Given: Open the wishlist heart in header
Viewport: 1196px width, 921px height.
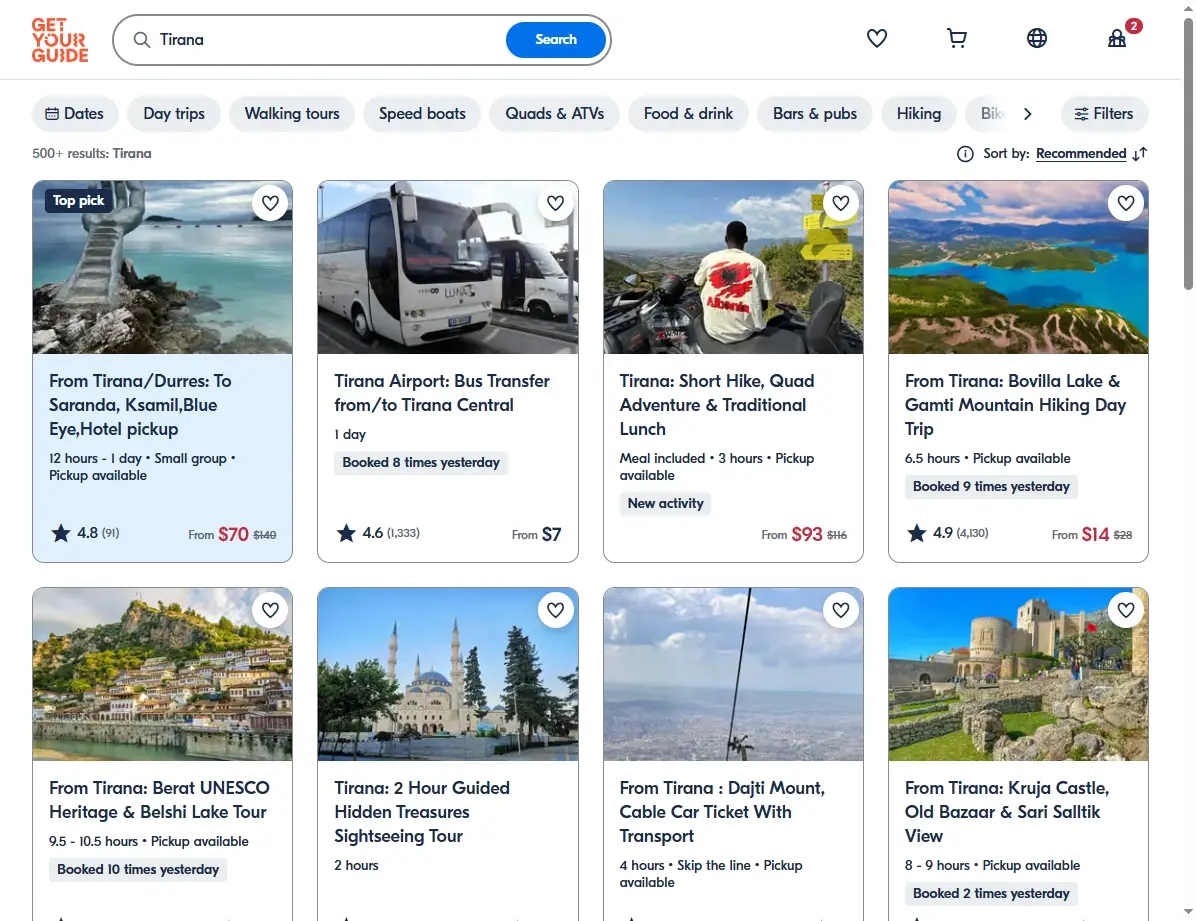Looking at the screenshot, I should pos(876,38).
